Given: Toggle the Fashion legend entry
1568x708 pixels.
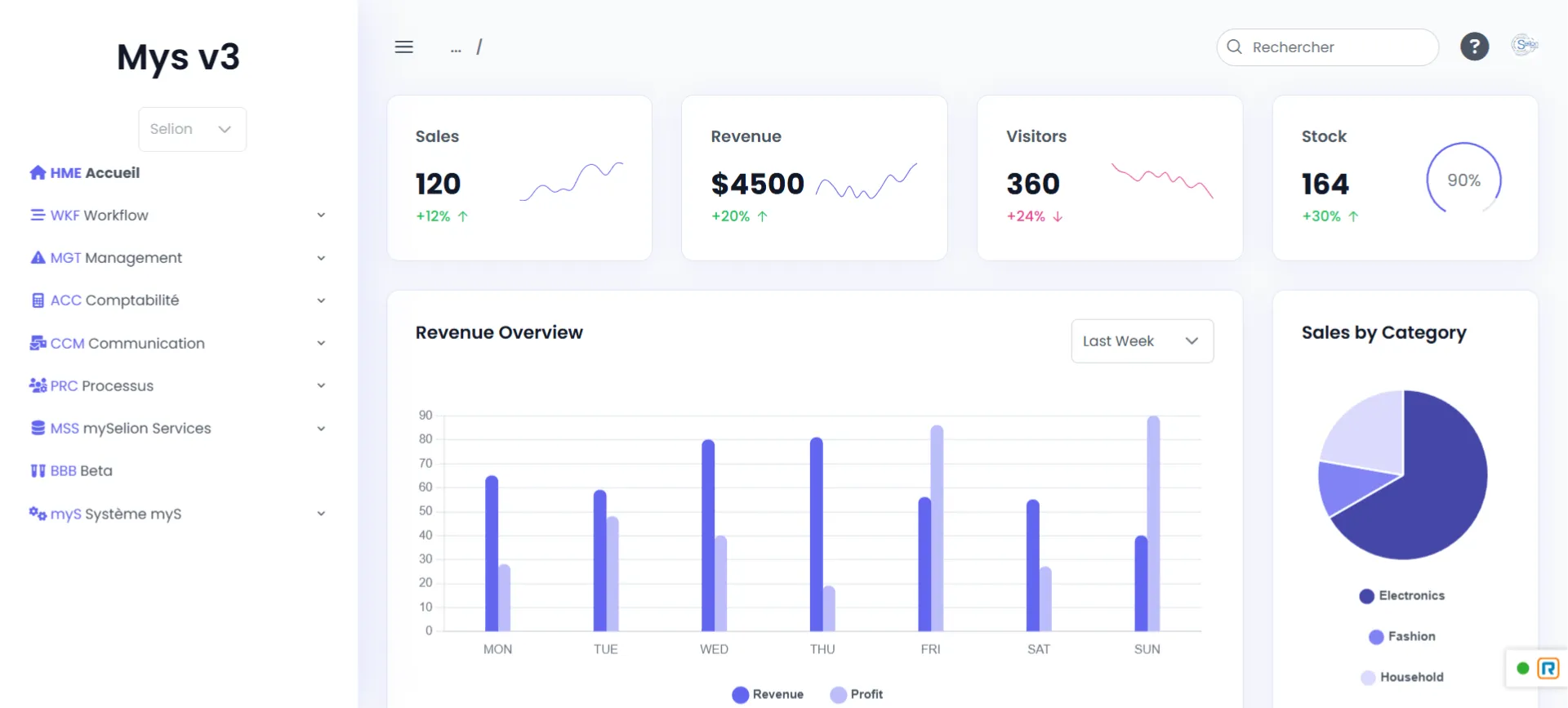Looking at the screenshot, I should pyautogui.click(x=1401, y=636).
